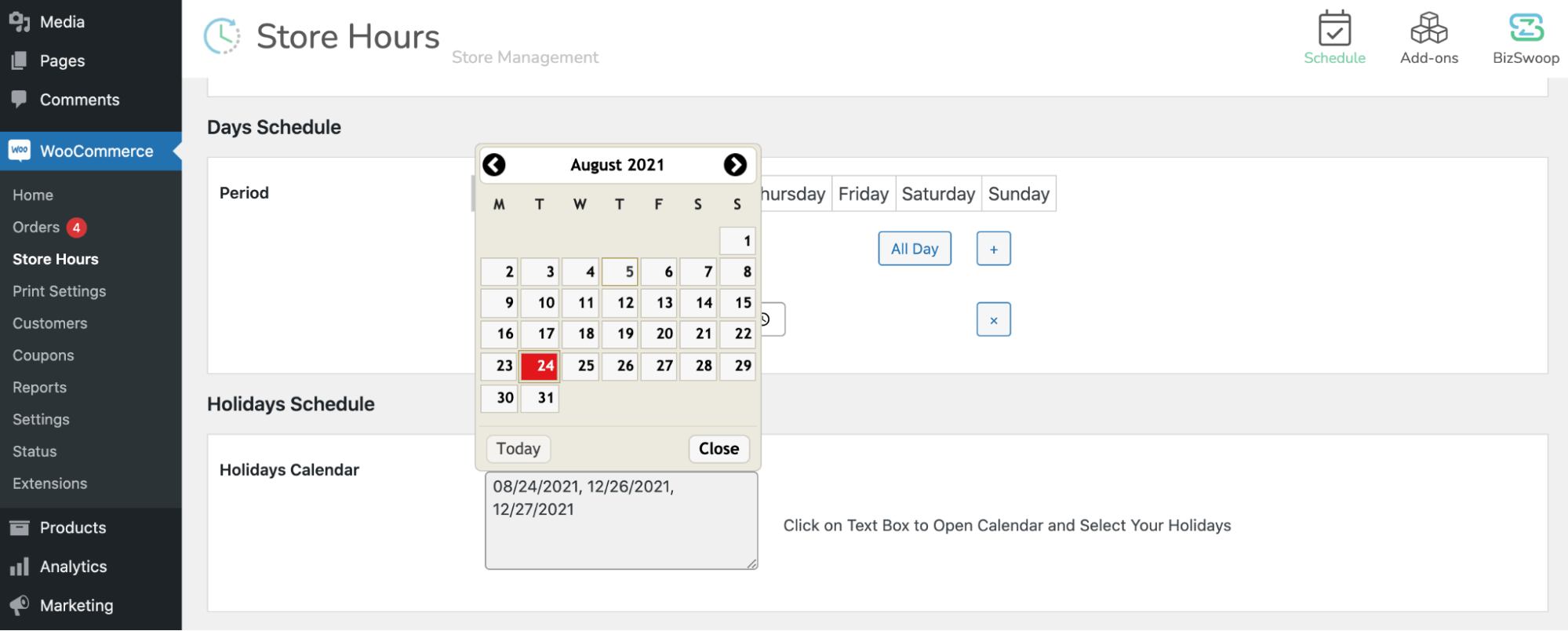Viewport: 1568px width, 631px height.
Task: Switch to the Friday tab
Action: (863, 194)
